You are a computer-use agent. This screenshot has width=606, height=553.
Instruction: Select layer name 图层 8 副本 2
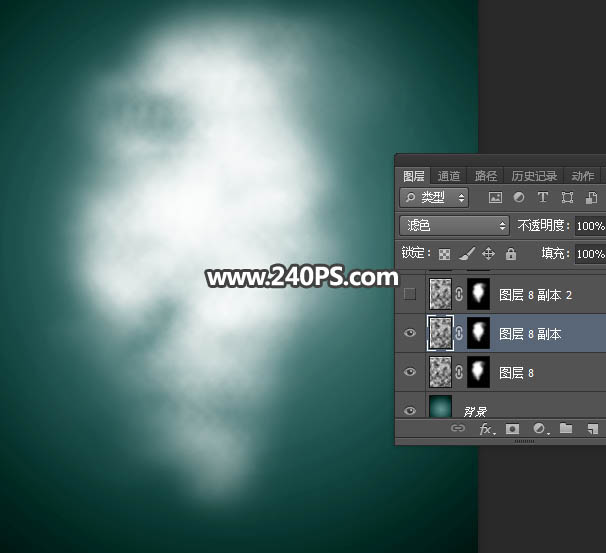click(535, 295)
